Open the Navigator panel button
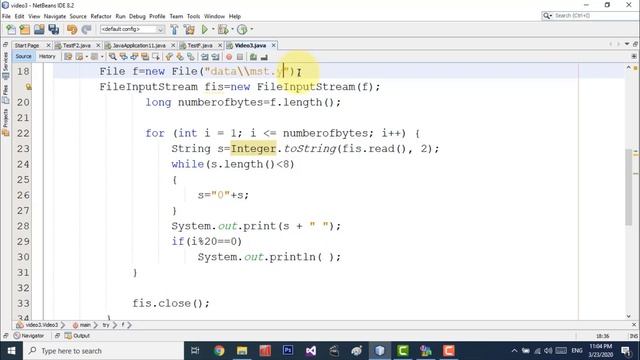The width and height of the screenshot is (640, 360). click(29, 336)
